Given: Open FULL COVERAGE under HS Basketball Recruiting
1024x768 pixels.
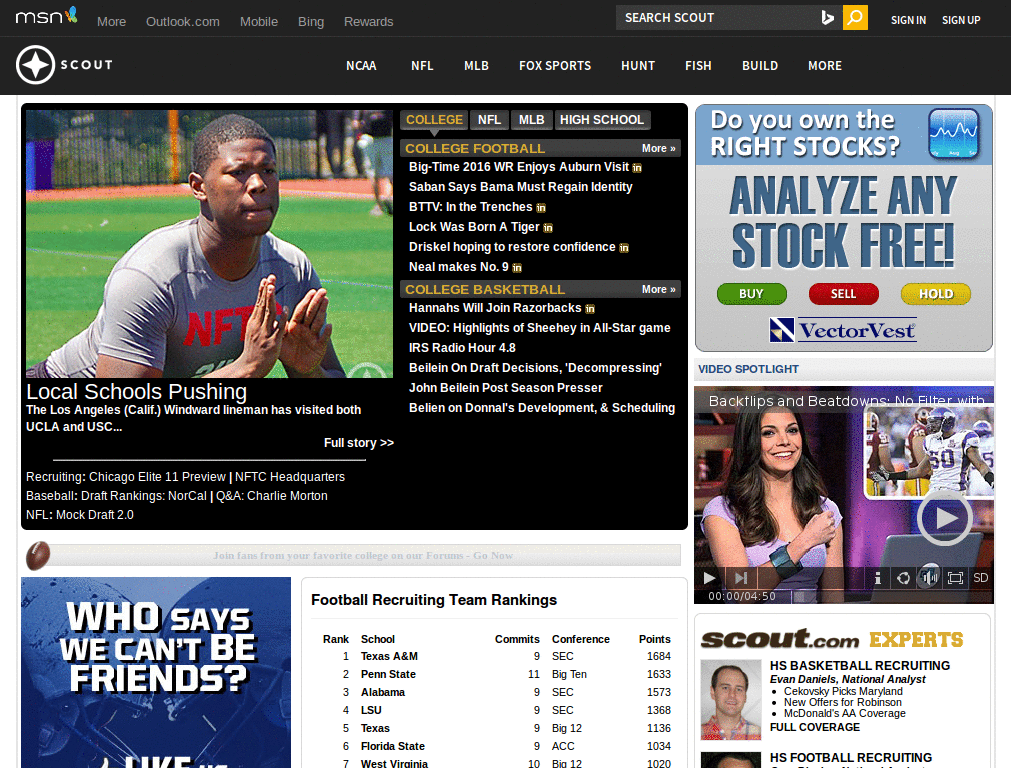Looking at the screenshot, I should pos(814,727).
